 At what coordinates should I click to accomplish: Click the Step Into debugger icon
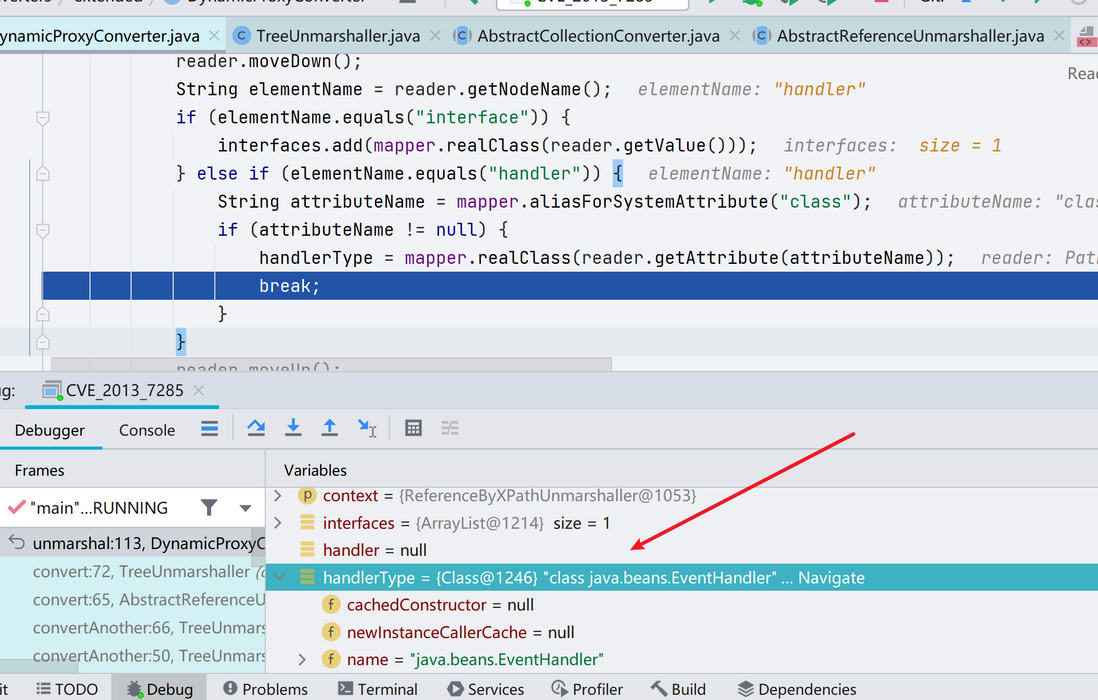(x=293, y=428)
